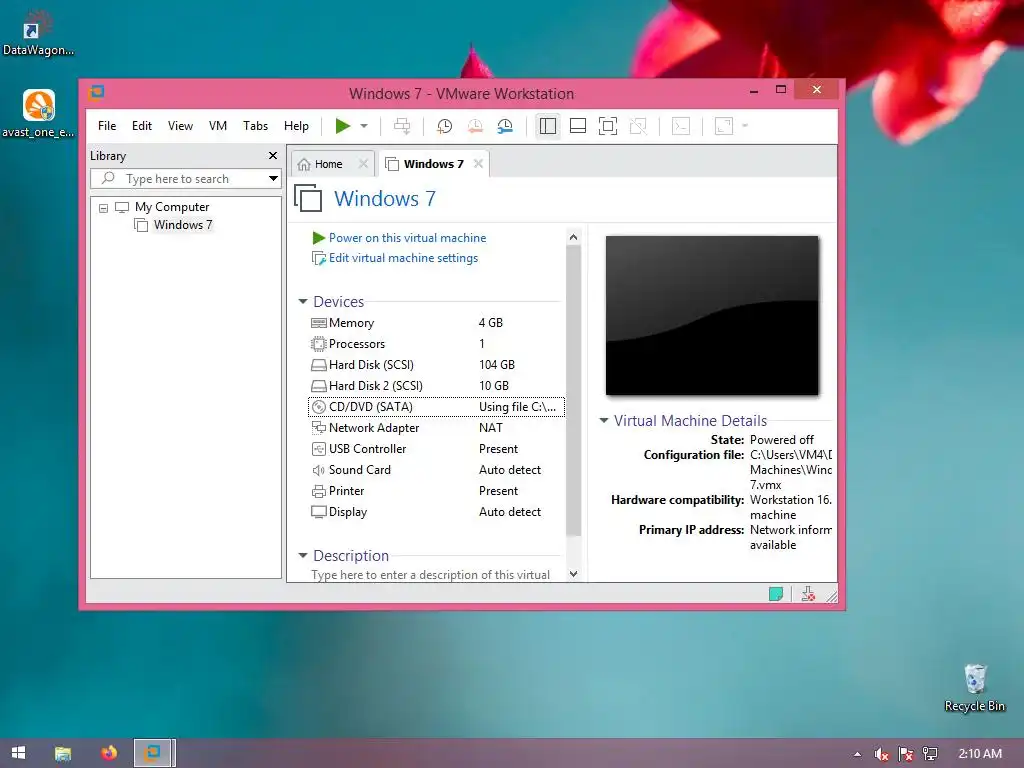Open the View menu

(x=180, y=126)
